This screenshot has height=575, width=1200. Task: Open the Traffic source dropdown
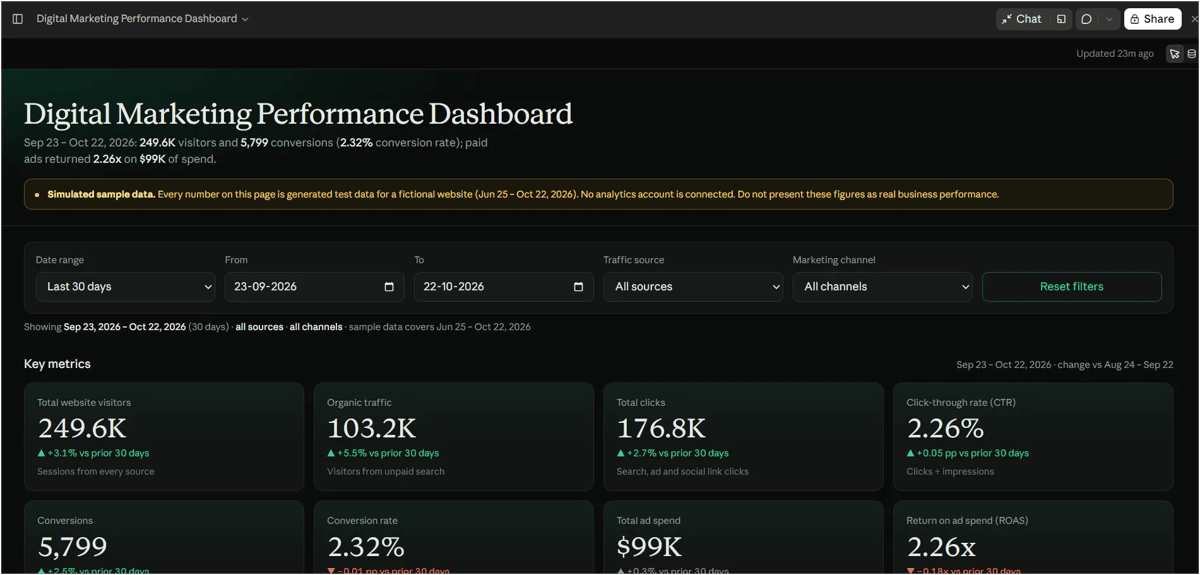click(x=693, y=287)
